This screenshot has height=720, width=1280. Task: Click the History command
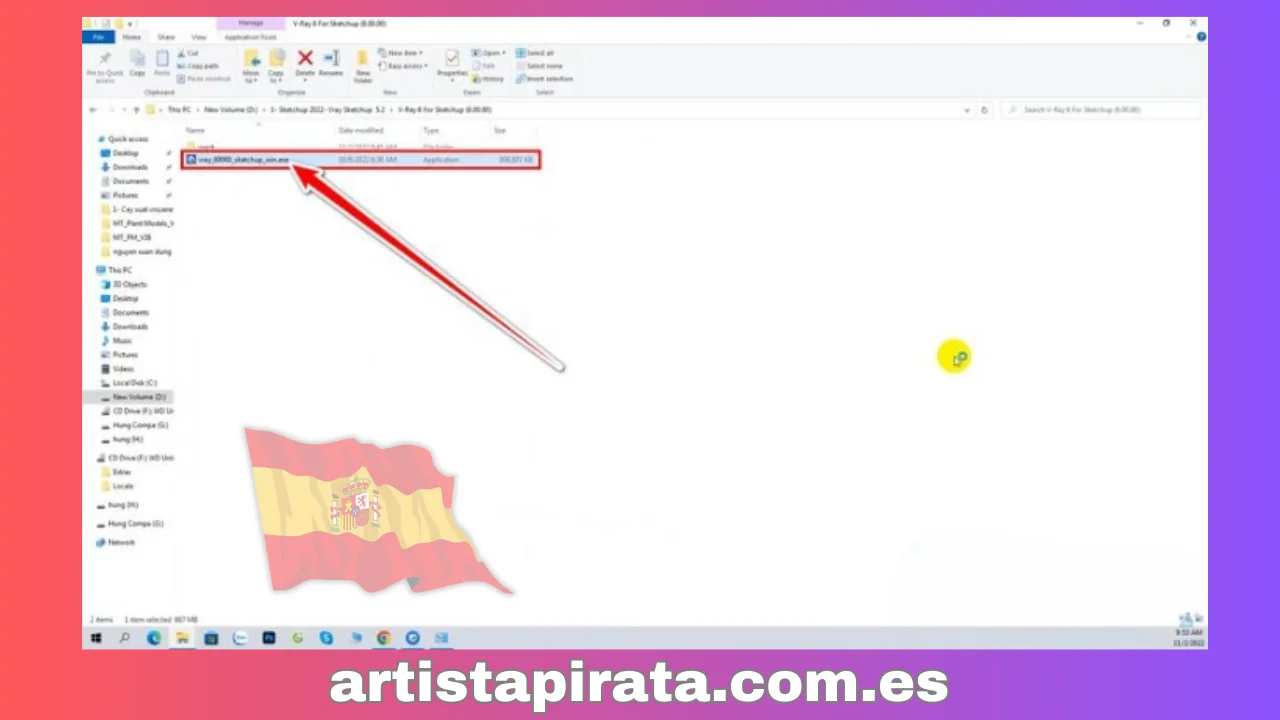tap(489, 78)
